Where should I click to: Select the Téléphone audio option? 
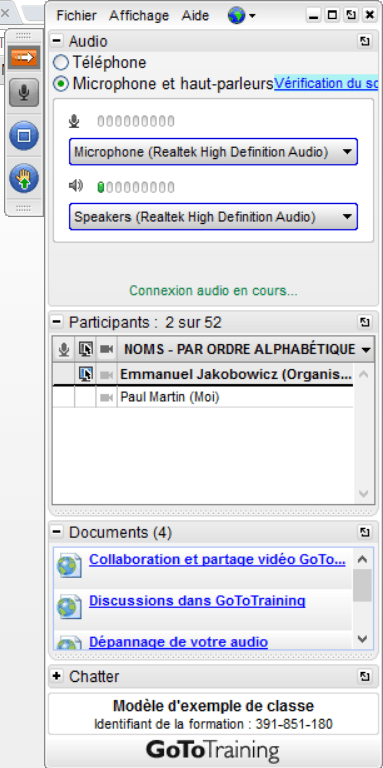pyautogui.click(x=61, y=63)
